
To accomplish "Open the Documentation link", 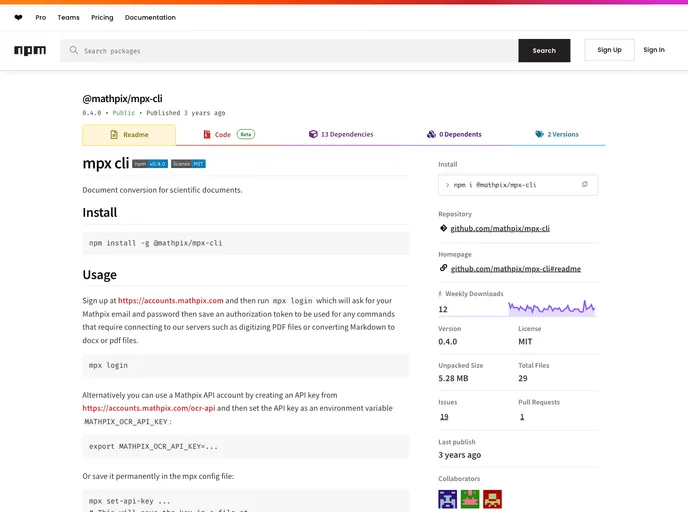I will (x=150, y=18).
